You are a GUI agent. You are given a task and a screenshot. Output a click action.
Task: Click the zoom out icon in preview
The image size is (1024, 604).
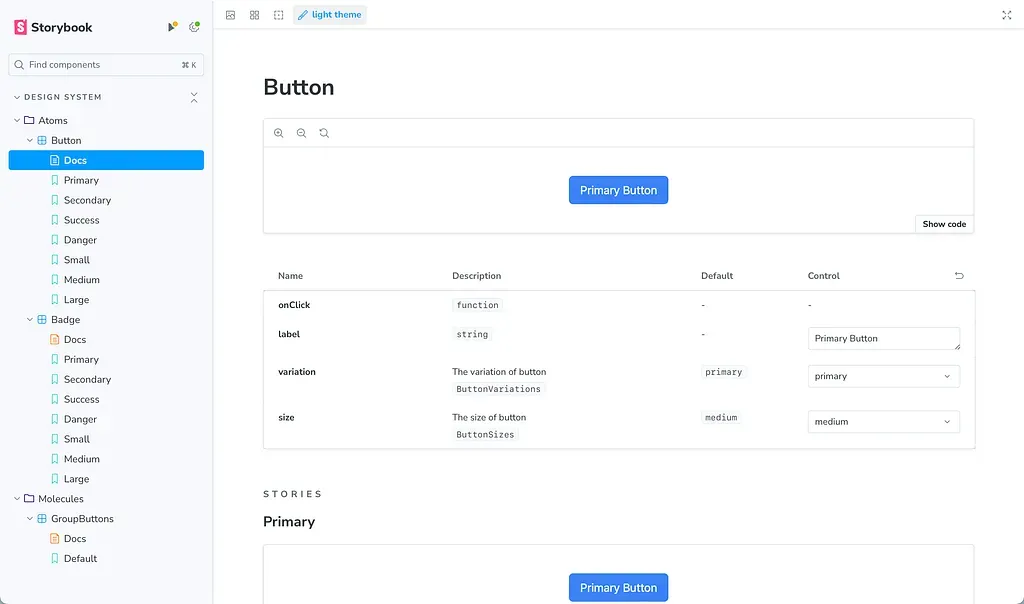[301, 133]
